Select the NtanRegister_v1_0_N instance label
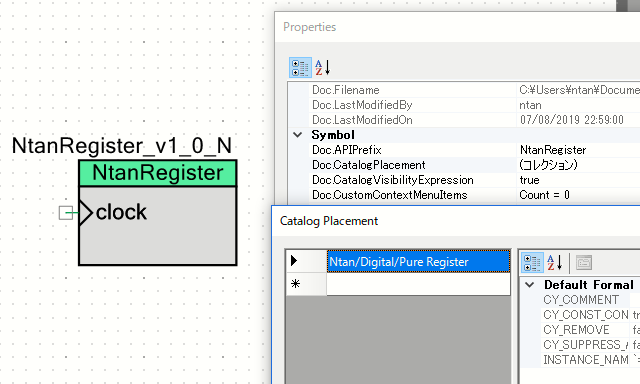Image resolution: width=640 pixels, height=384 pixels. pos(122,146)
